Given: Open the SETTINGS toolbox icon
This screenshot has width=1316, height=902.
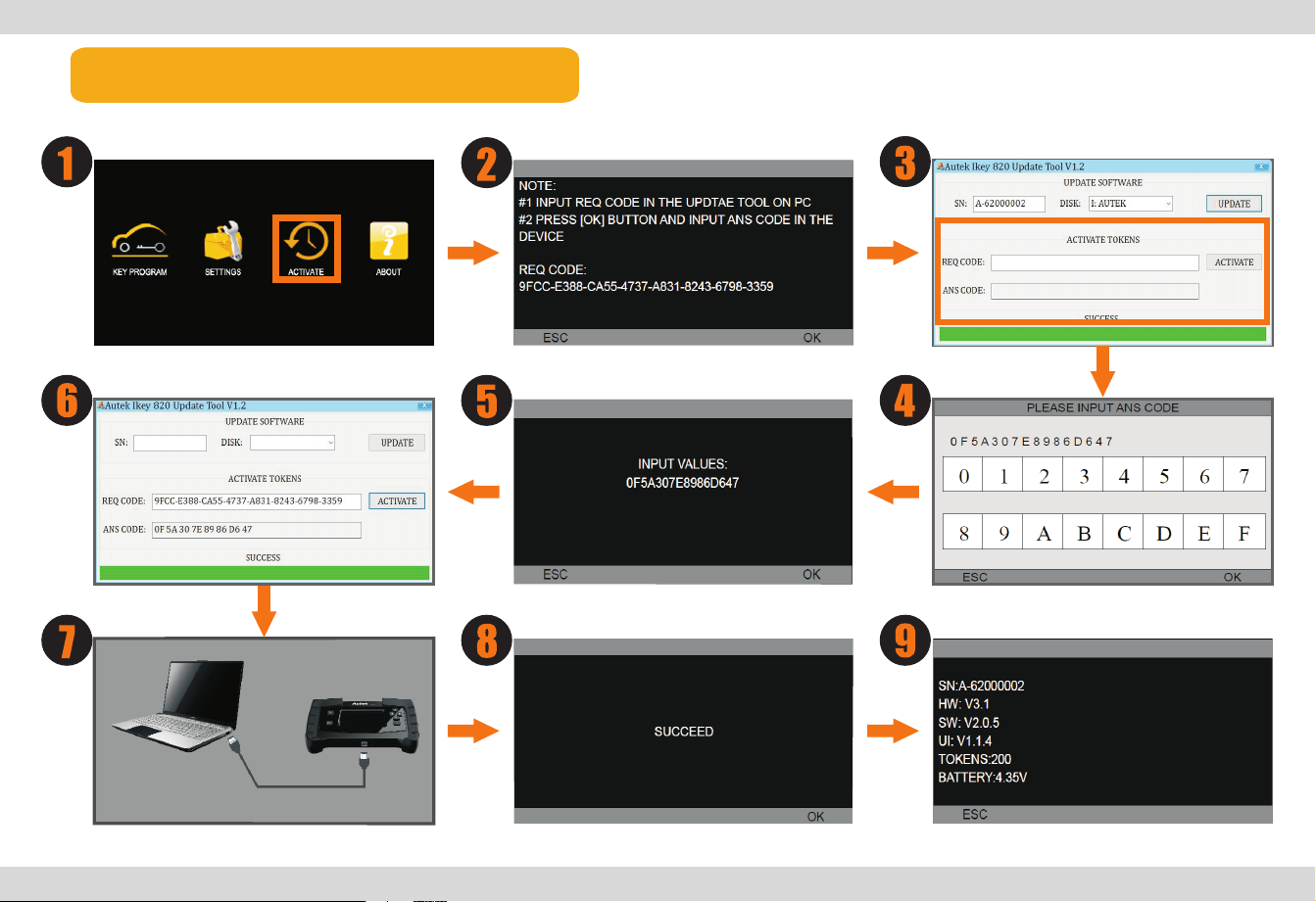Looking at the screenshot, I should [223, 242].
